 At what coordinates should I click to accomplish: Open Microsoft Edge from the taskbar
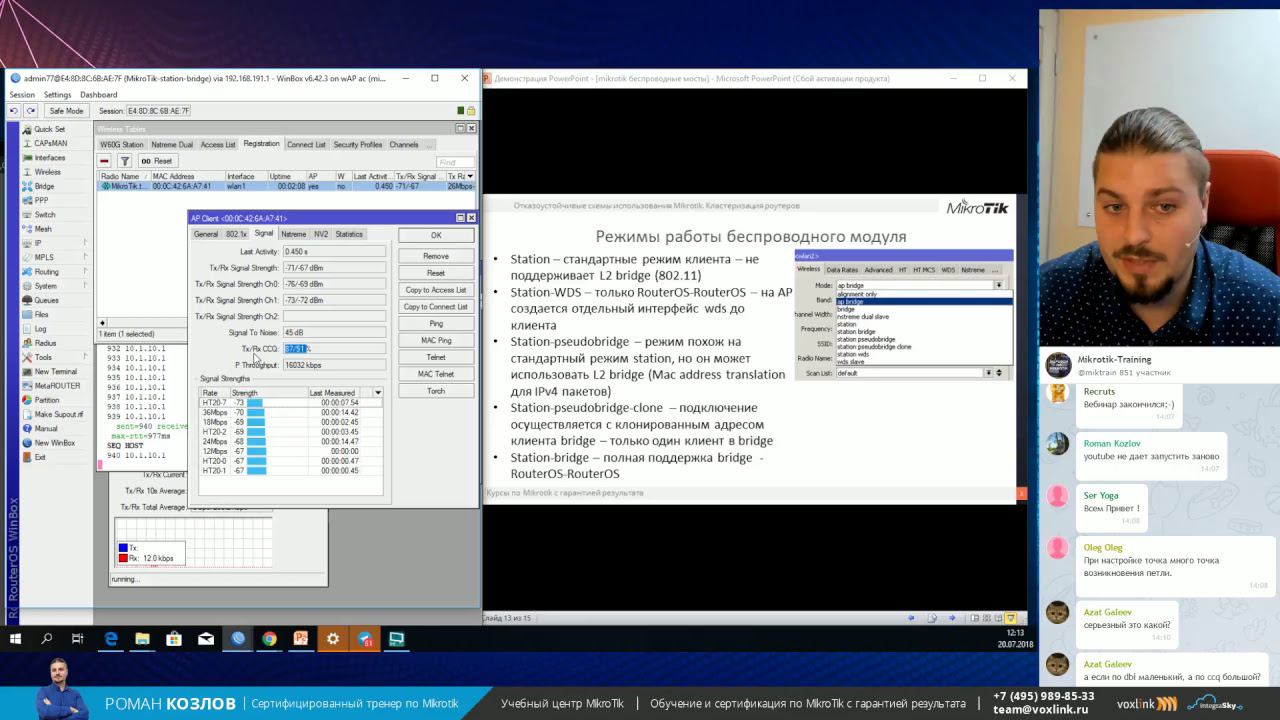111,638
